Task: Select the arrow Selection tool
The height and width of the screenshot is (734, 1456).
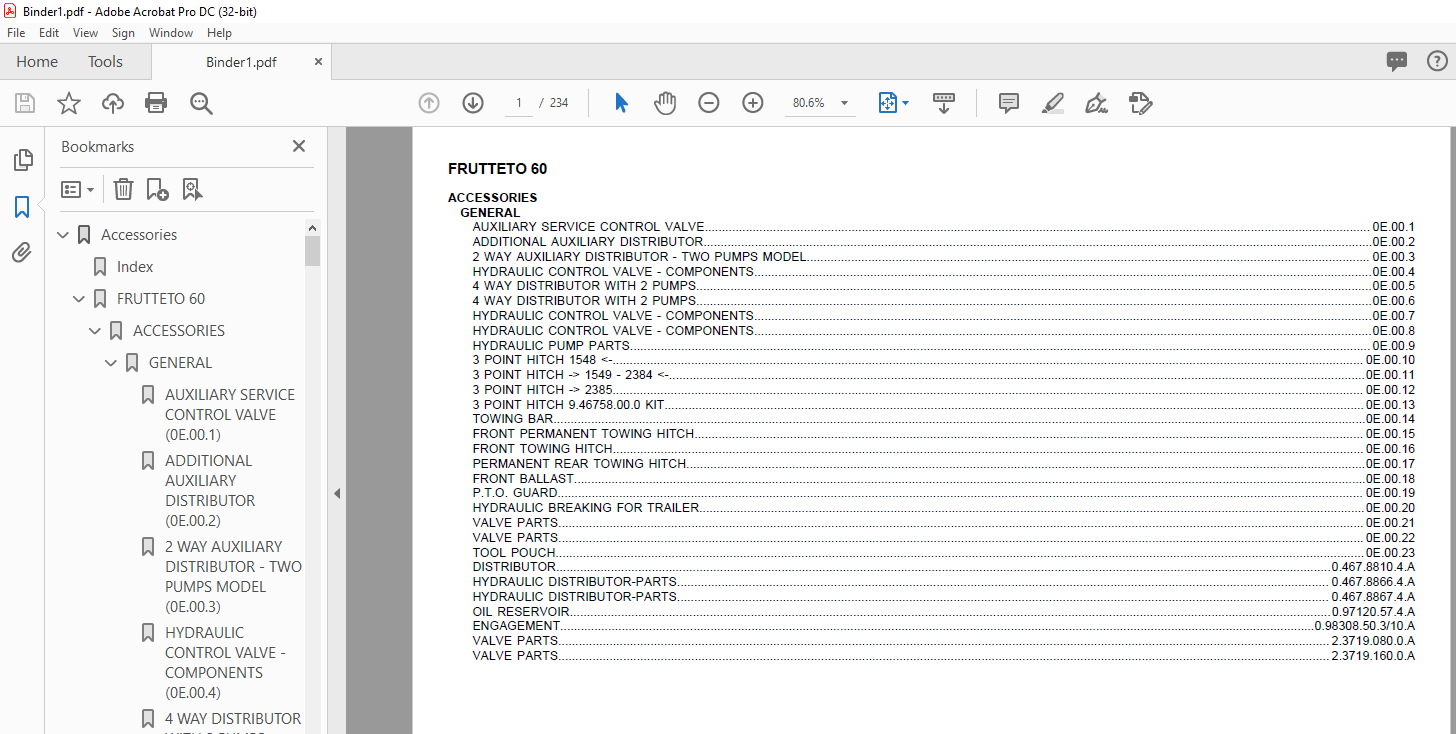Action: 621,103
